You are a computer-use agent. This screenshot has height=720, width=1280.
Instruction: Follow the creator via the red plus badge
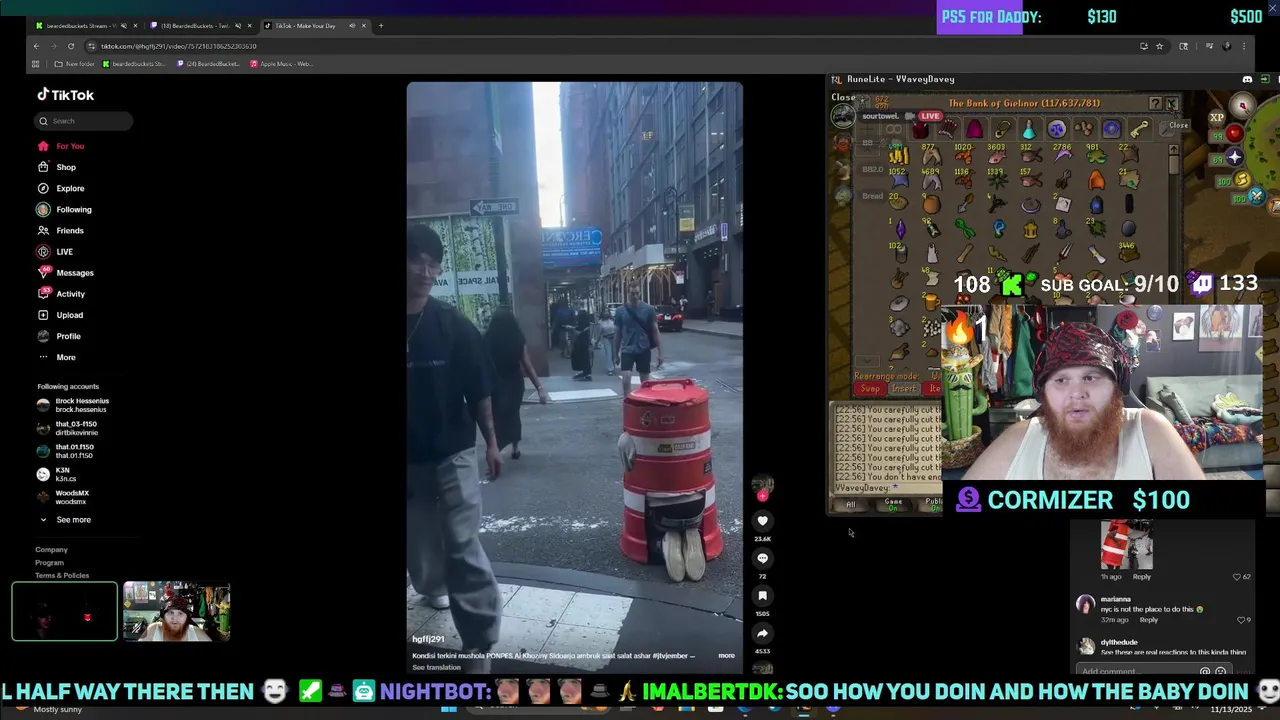click(x=762, y=496)
